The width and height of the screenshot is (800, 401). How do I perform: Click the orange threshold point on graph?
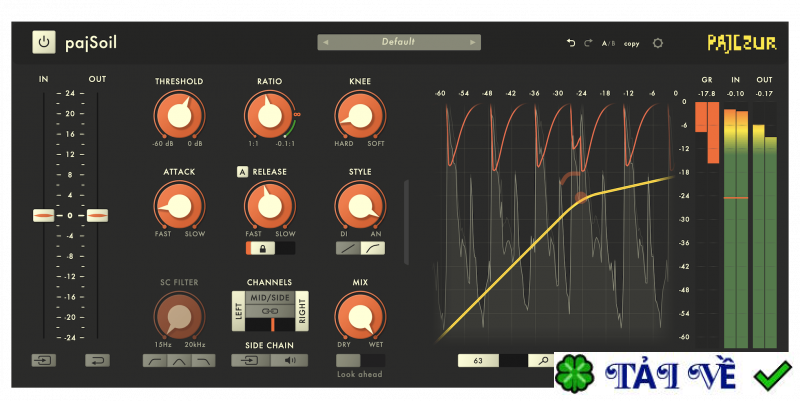(581, 197)
